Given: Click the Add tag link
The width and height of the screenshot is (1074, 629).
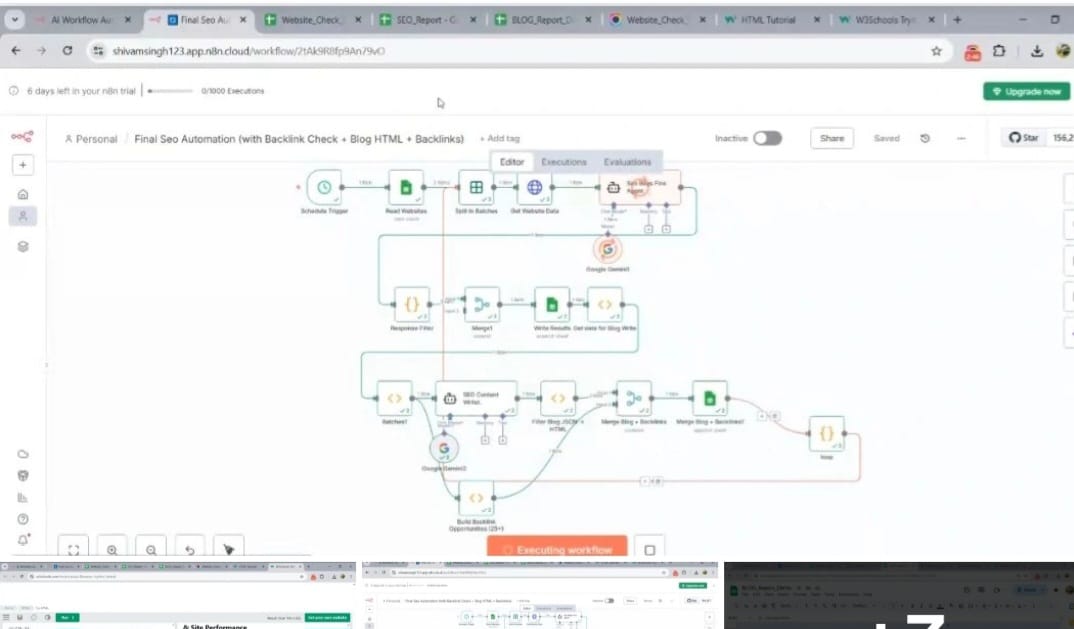Looking at the screenshot, I should tap(499, 138).
